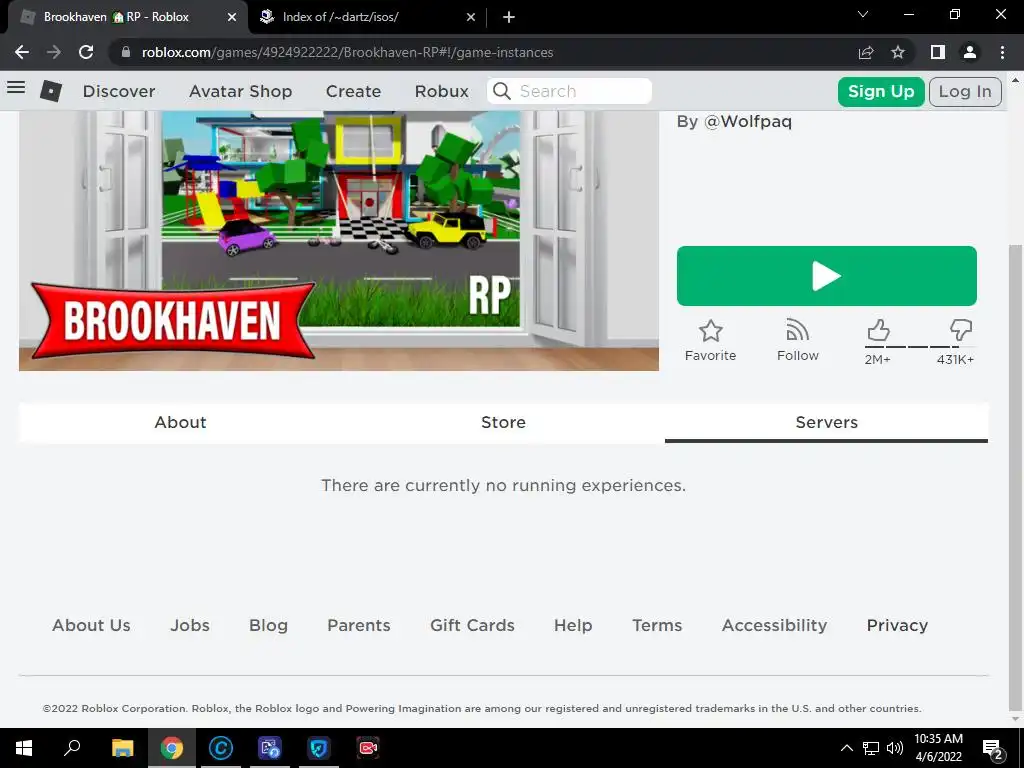Select the Brookhaven RP - Roblox tab

pyautogui.click(x=127, y=17)
